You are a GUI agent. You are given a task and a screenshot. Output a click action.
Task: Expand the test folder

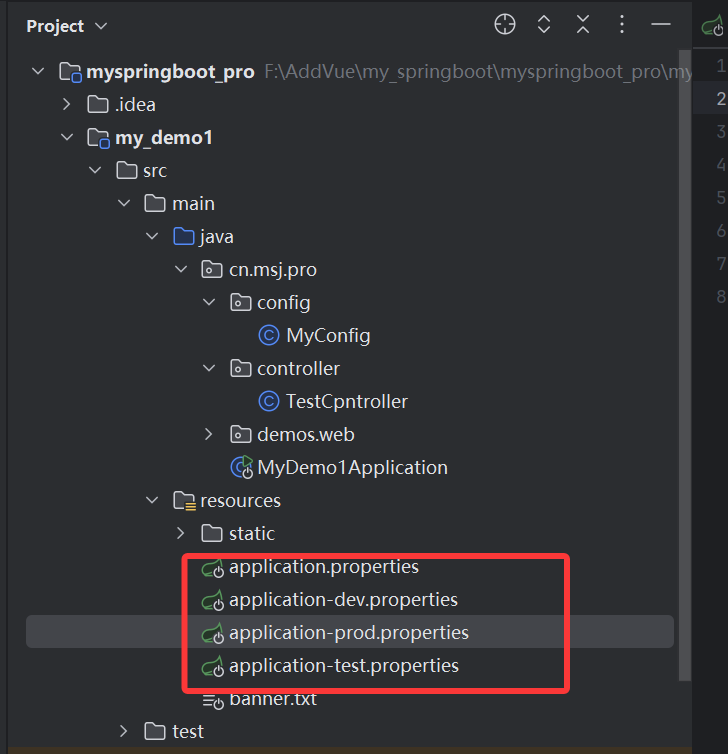click(123, 731)
